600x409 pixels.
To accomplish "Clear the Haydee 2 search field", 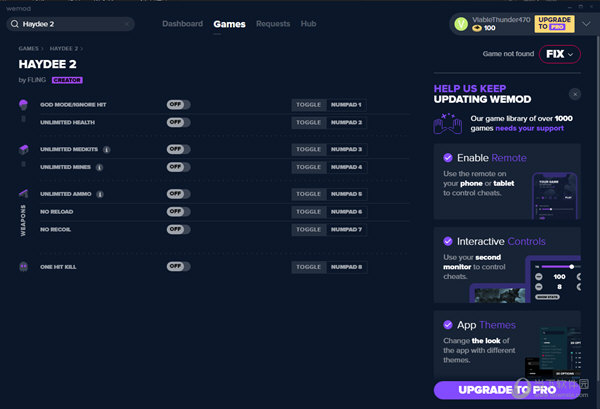I will 127,24.
